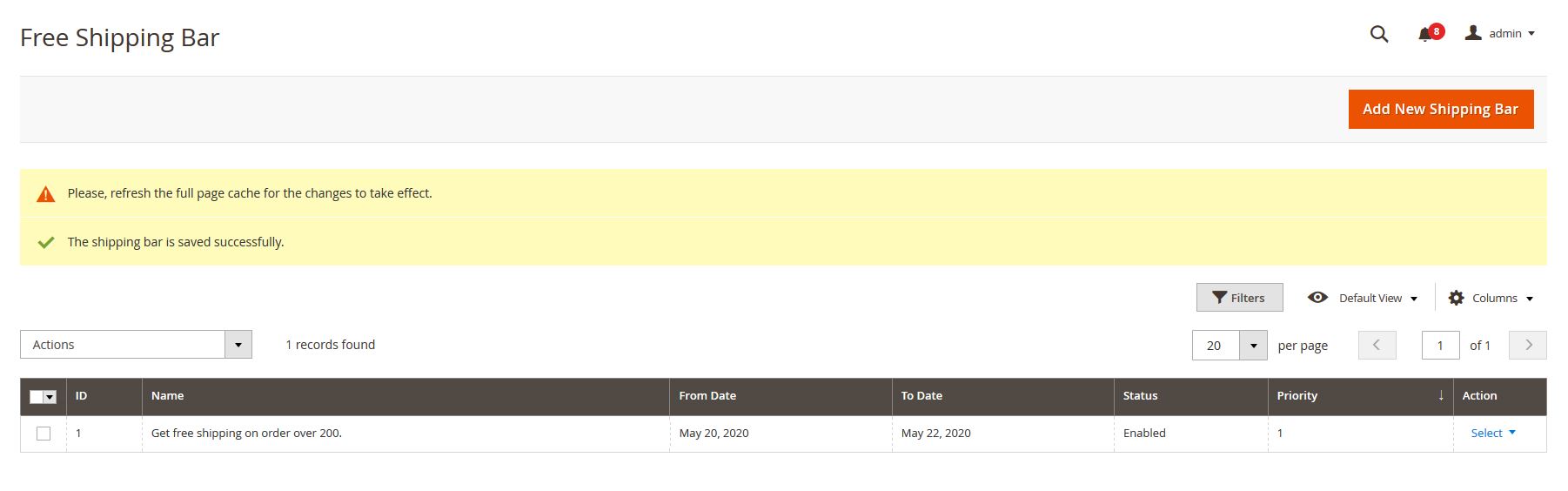Click the search magnifier icon

(1378, 34)
